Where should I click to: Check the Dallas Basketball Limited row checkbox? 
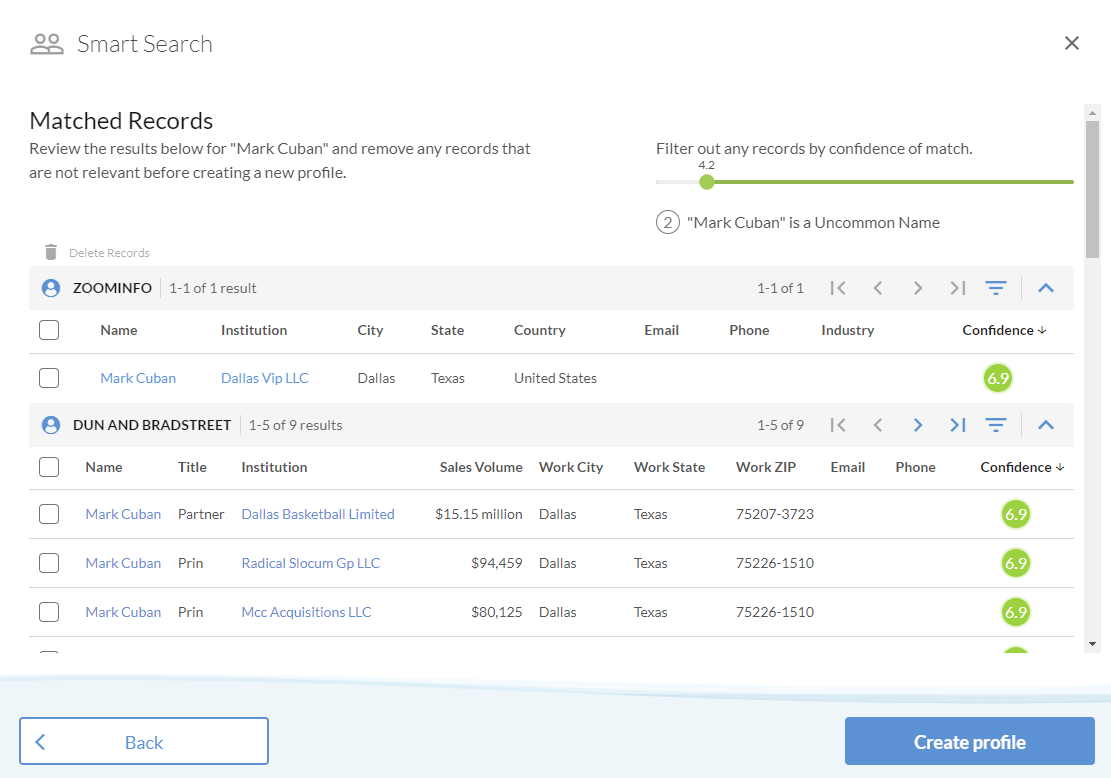[49, 514]
